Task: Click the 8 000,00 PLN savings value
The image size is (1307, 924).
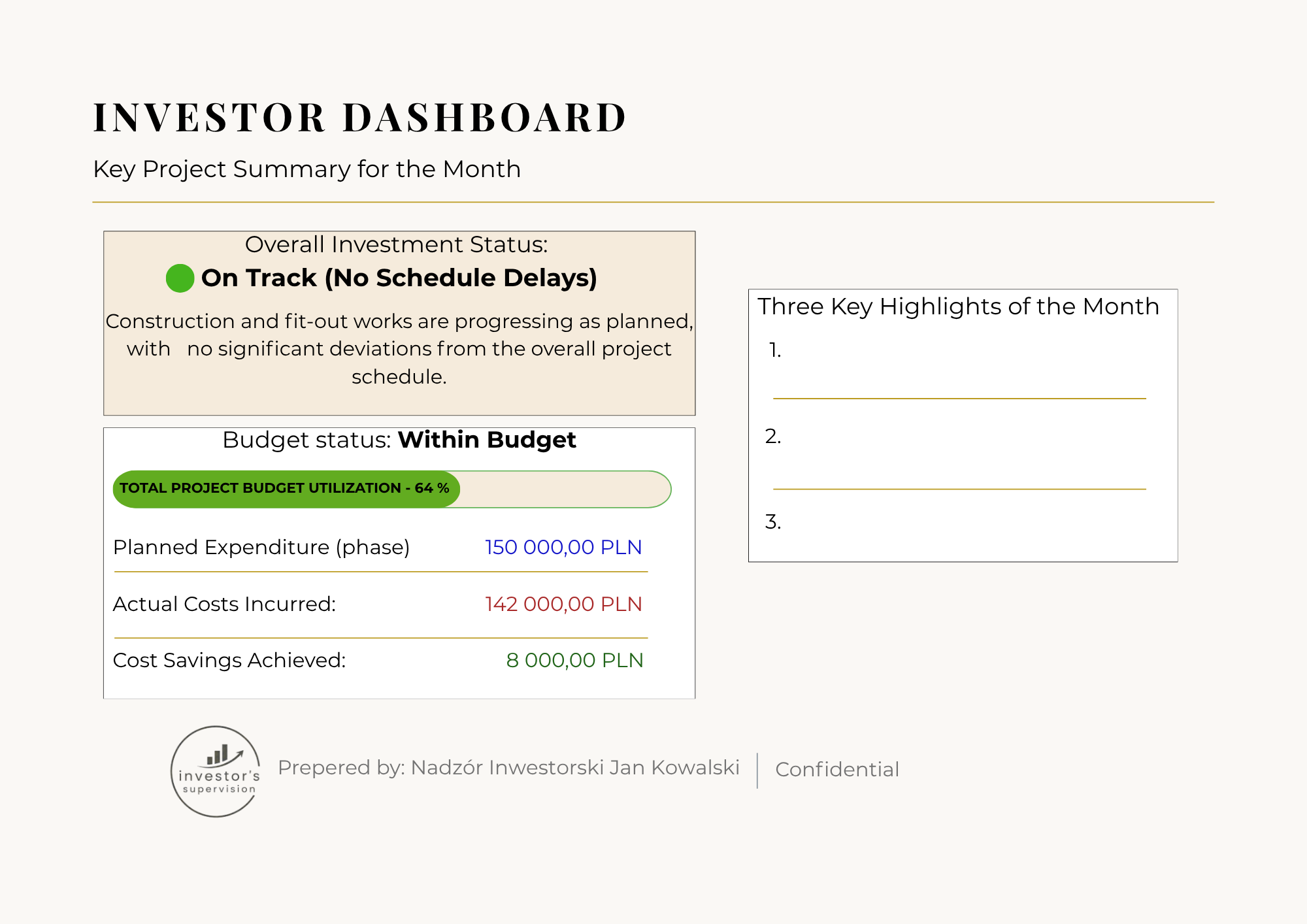Action: (574, 660)
